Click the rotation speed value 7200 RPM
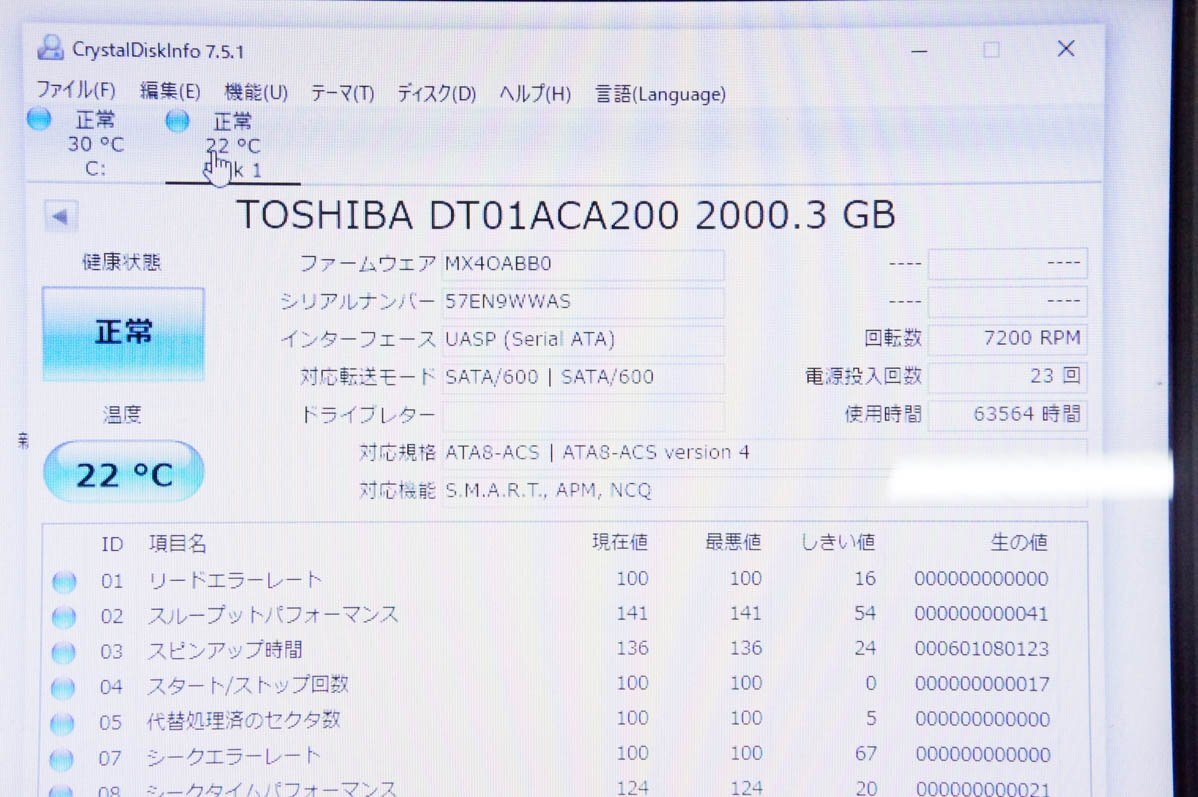Image resolution: width=1198 pixels, height=797 pixels. (x=1007, y=339)
